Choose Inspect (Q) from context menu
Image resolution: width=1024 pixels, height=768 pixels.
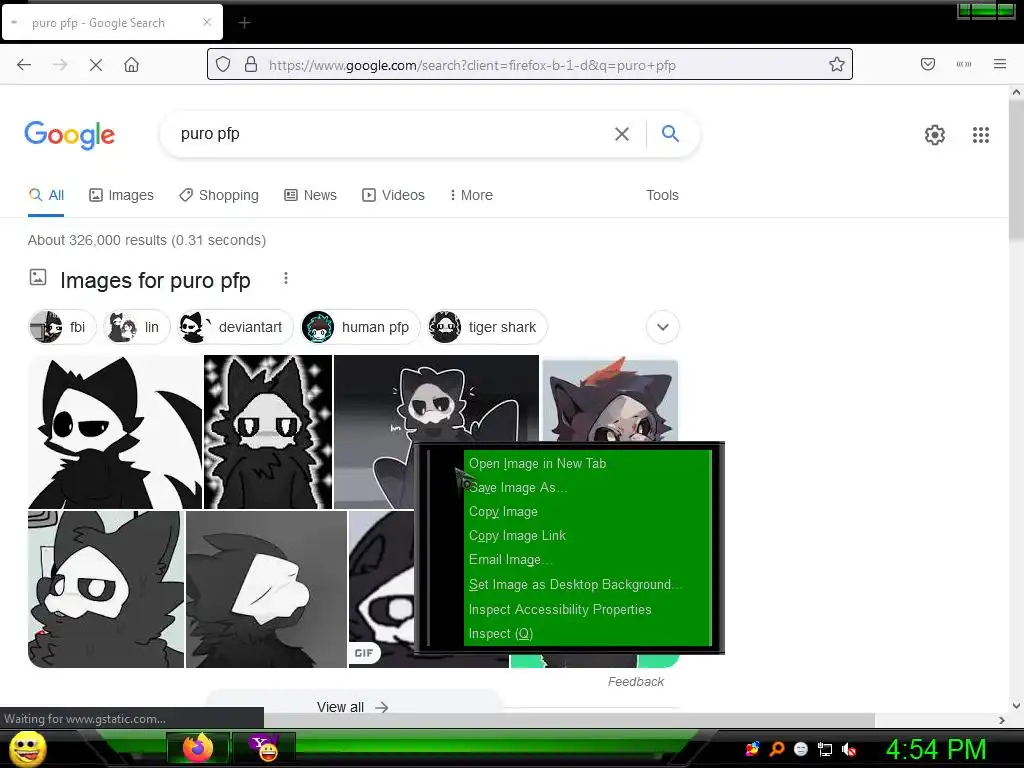[587, 633]
